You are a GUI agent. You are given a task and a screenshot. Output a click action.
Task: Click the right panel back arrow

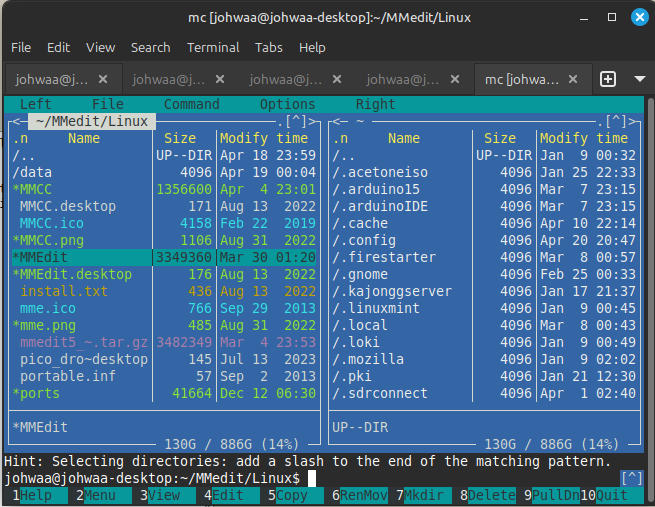334,121
